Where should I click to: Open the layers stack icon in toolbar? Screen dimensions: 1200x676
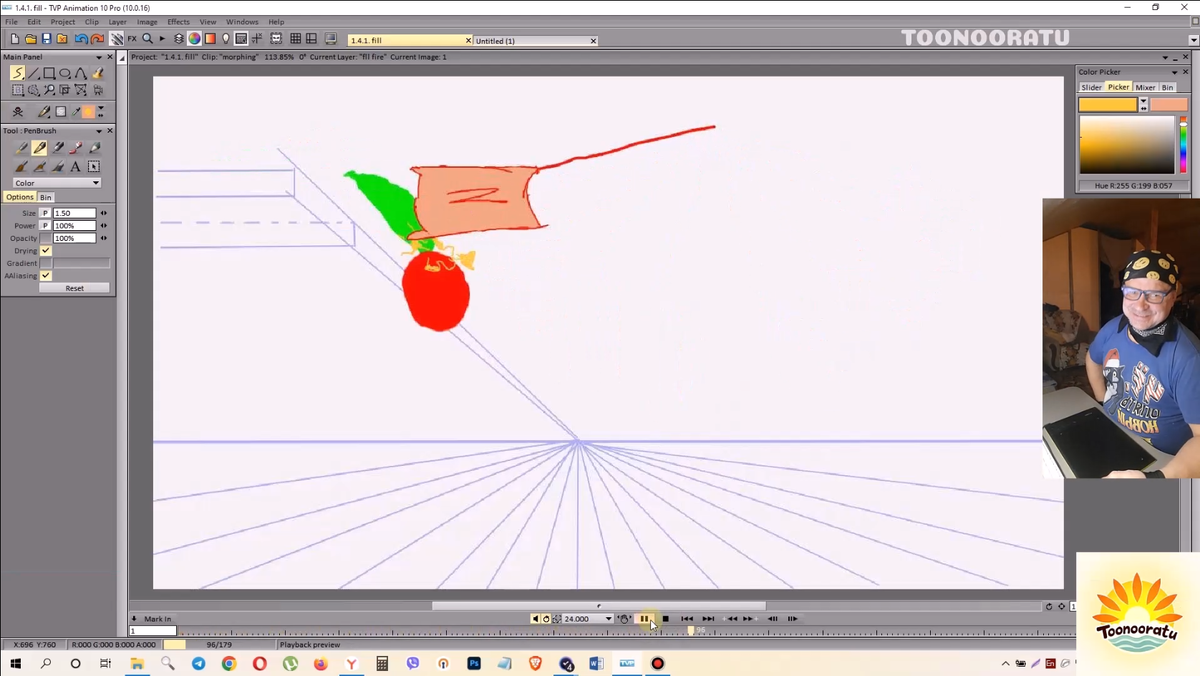pos(179,39)
